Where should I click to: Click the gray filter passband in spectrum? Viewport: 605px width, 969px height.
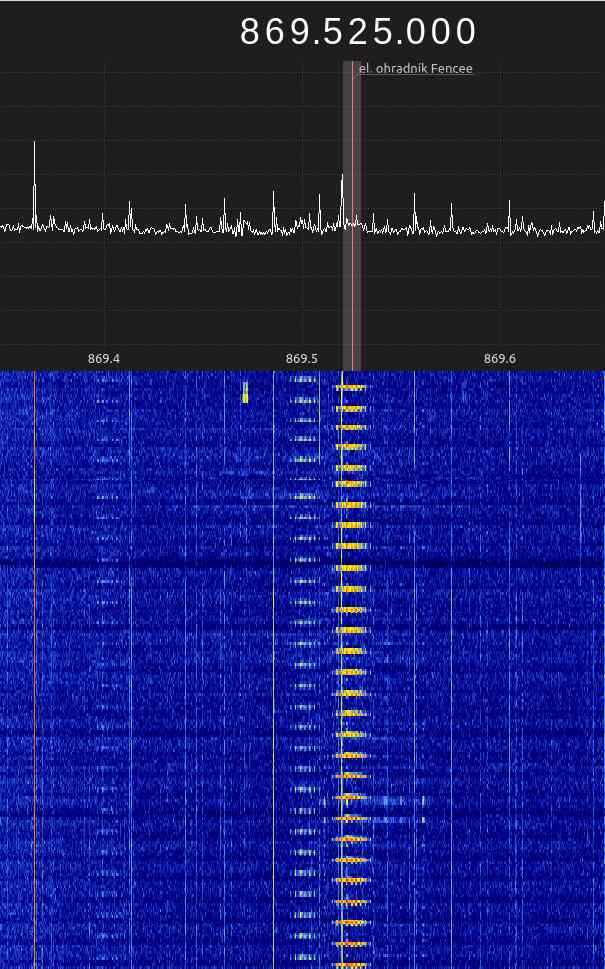347,300
